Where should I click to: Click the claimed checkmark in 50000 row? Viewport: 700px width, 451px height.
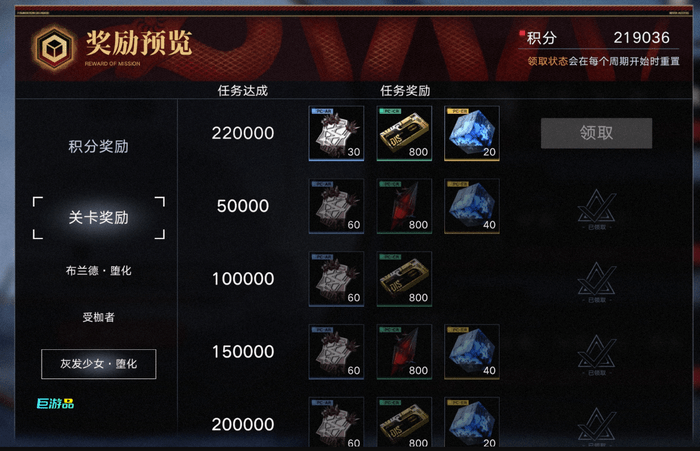(x=596, y=209)
